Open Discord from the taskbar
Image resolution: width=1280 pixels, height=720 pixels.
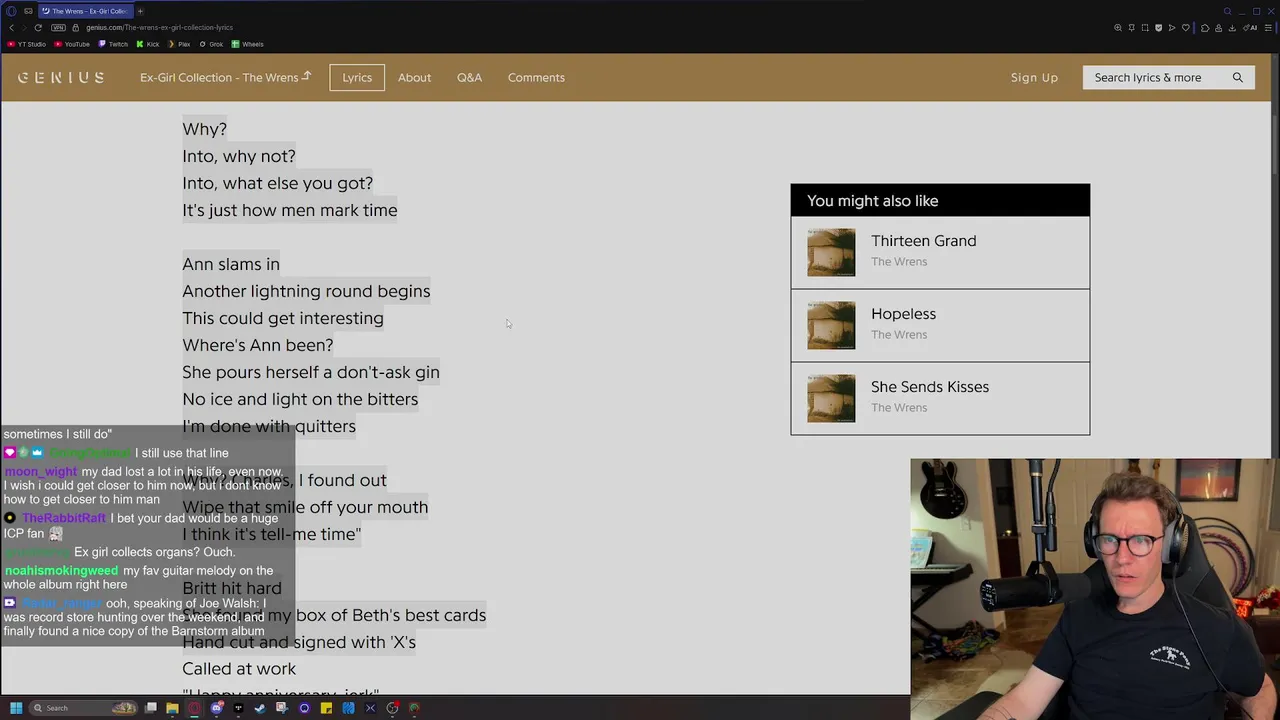[x=217, y=708]
